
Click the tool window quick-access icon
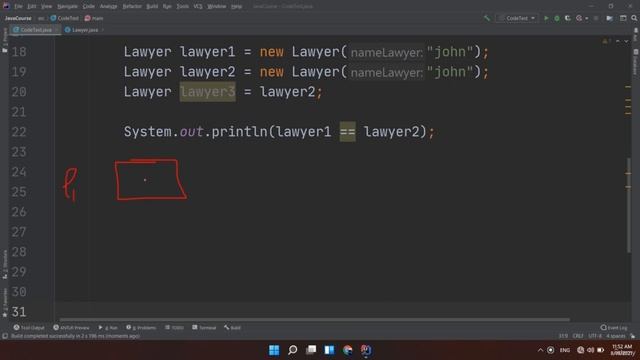click(5, 336)
